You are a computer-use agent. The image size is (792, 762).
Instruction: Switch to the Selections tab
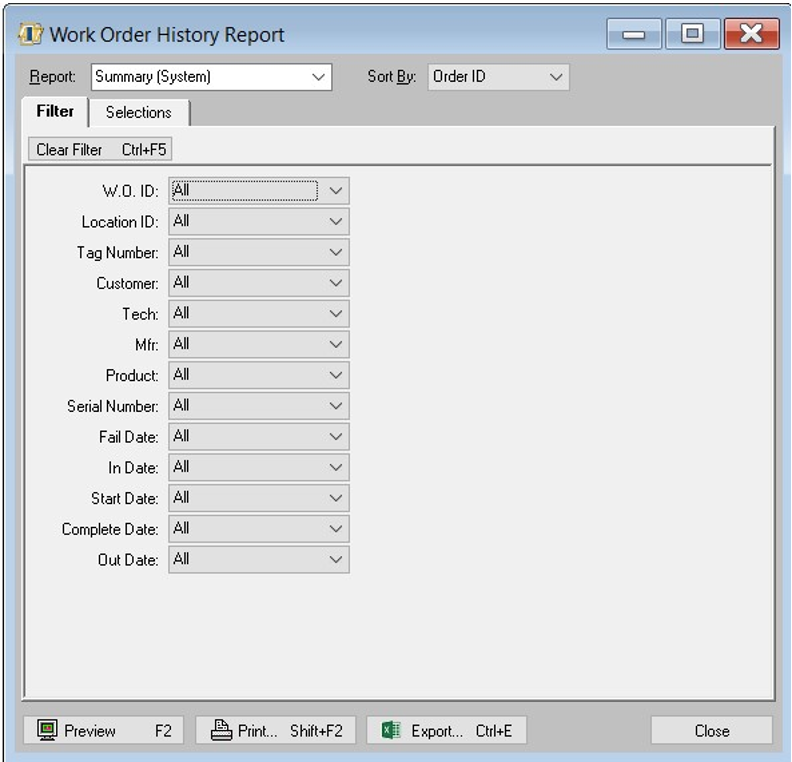pos(139,113)
